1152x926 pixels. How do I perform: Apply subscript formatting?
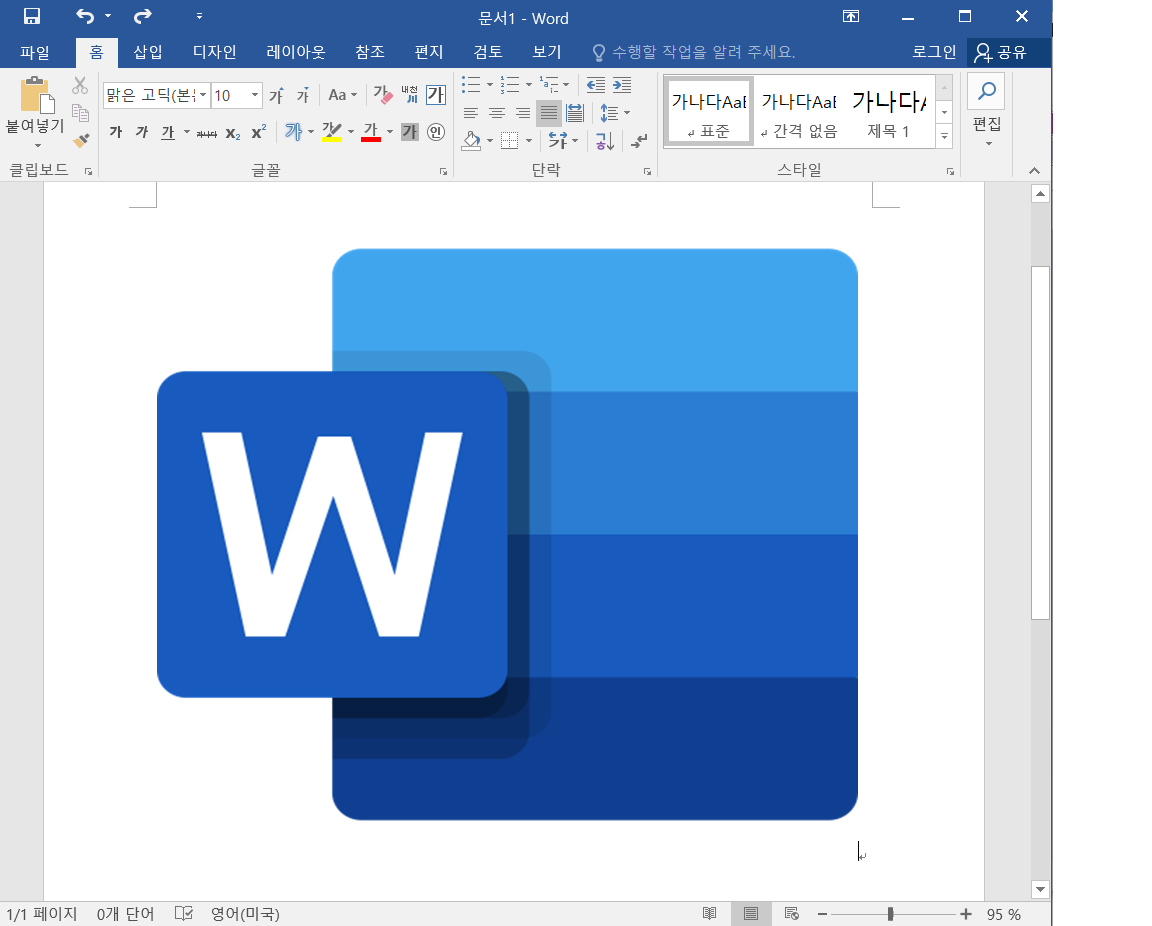tap(233, 133)
